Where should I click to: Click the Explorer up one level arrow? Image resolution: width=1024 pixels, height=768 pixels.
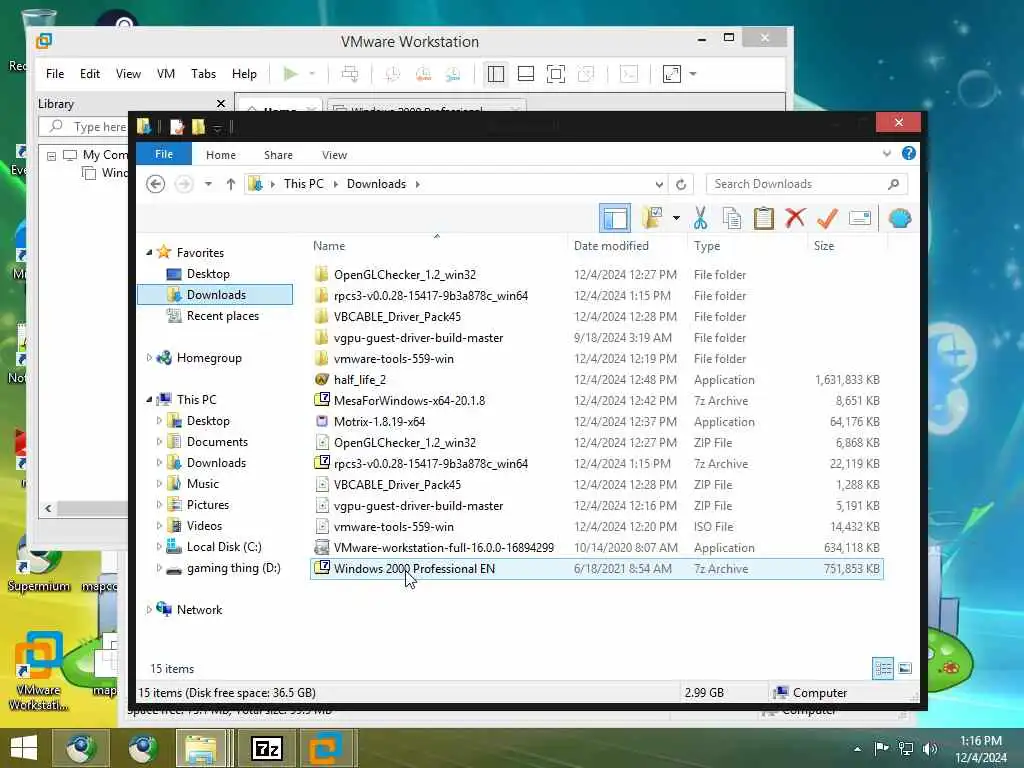[x=231, y=184]
